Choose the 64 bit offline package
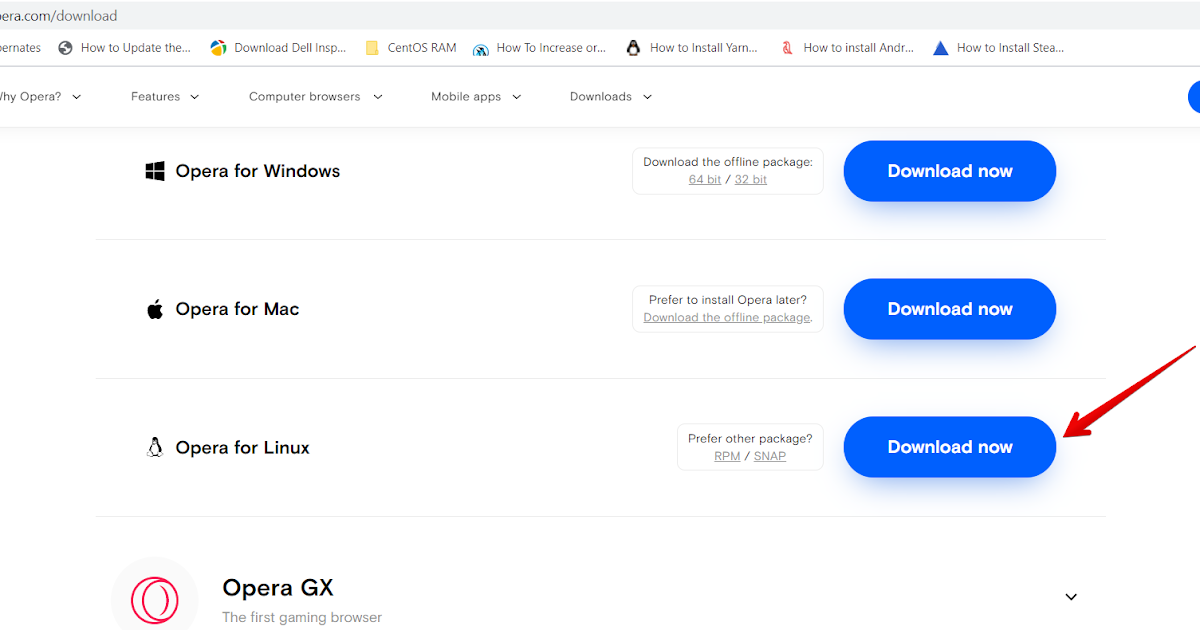This screenshot has height=630, width=1200. tap(705, 180)
